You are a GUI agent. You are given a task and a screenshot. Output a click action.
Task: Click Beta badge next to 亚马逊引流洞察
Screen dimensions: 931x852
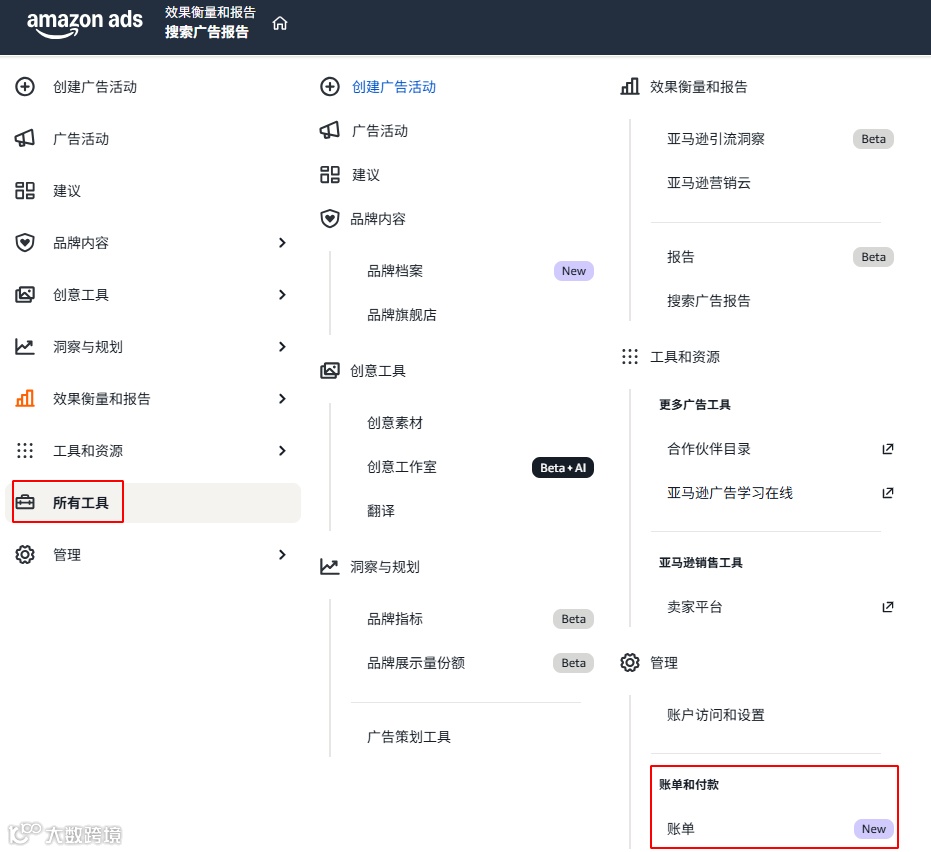[x=873, y=139]
